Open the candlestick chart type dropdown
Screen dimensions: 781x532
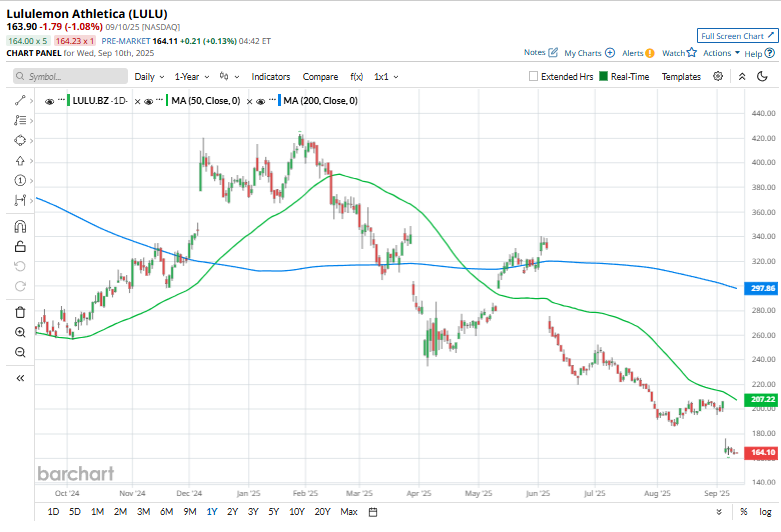[230, 77]
